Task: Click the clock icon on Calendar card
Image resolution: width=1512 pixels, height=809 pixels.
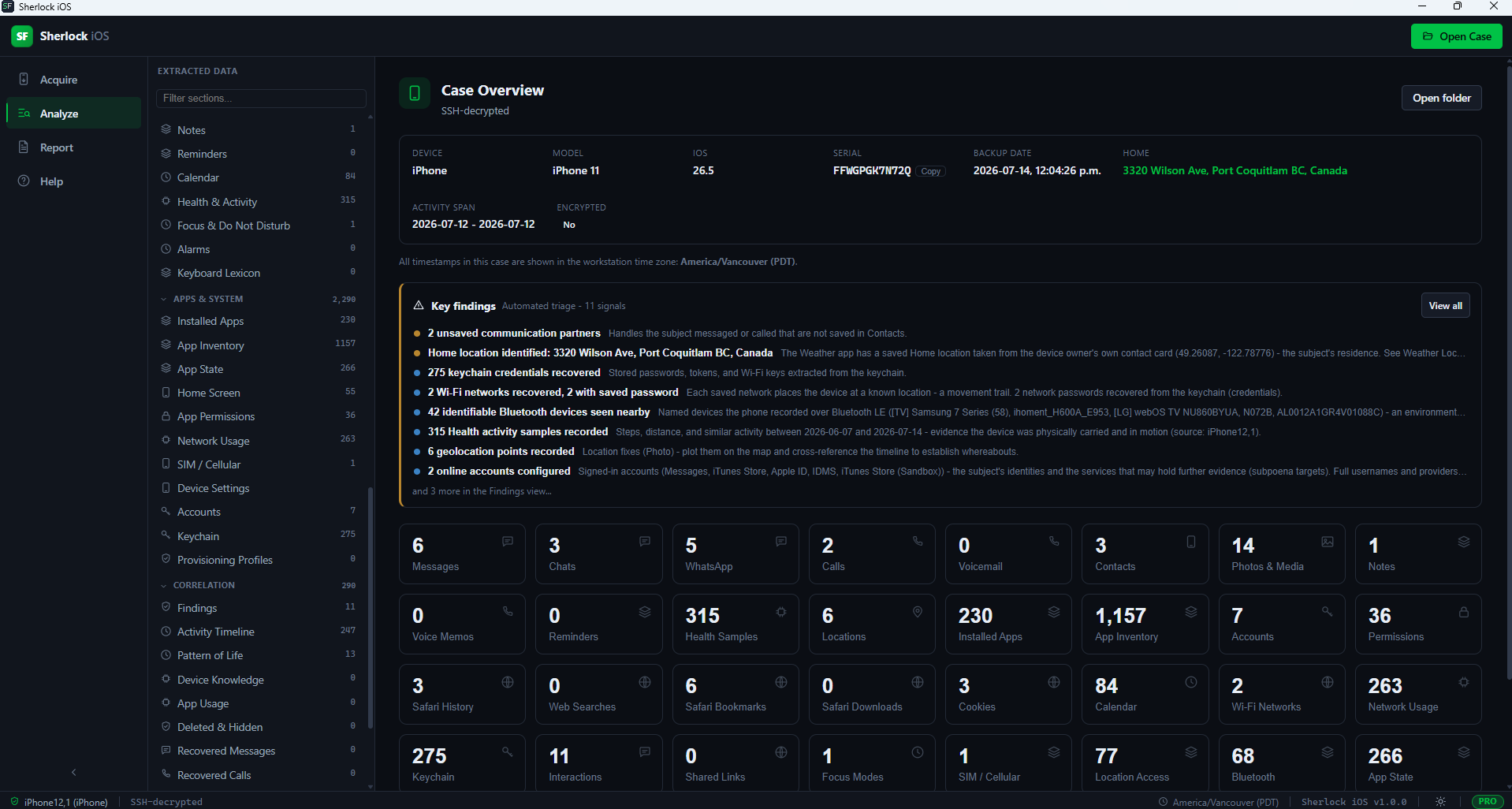Action: 1191,681
